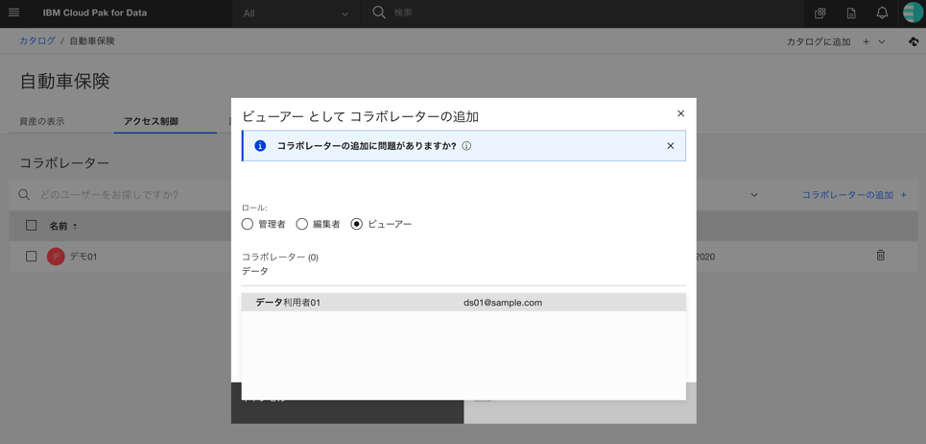Select データ利用者01 suggestion row

[x=464, y=302]
